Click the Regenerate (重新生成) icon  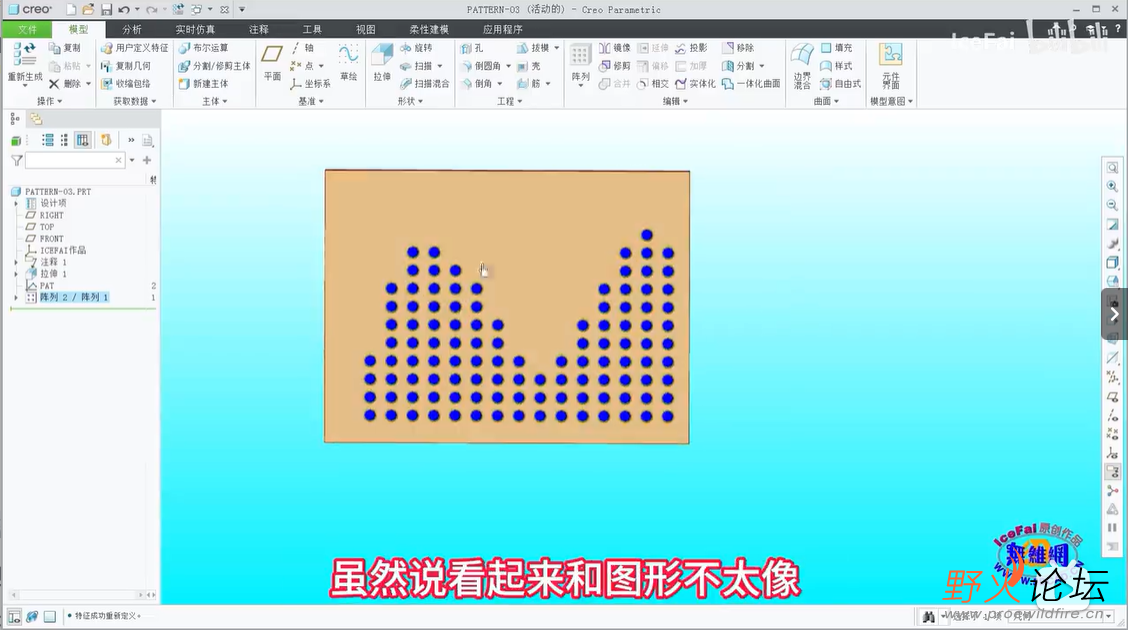pyautogui.click(x=24, y=55)
